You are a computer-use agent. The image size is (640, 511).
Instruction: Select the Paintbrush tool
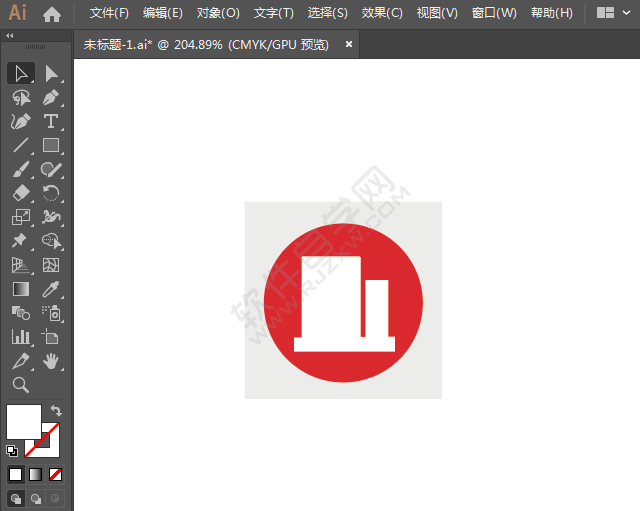pos(21,169)
